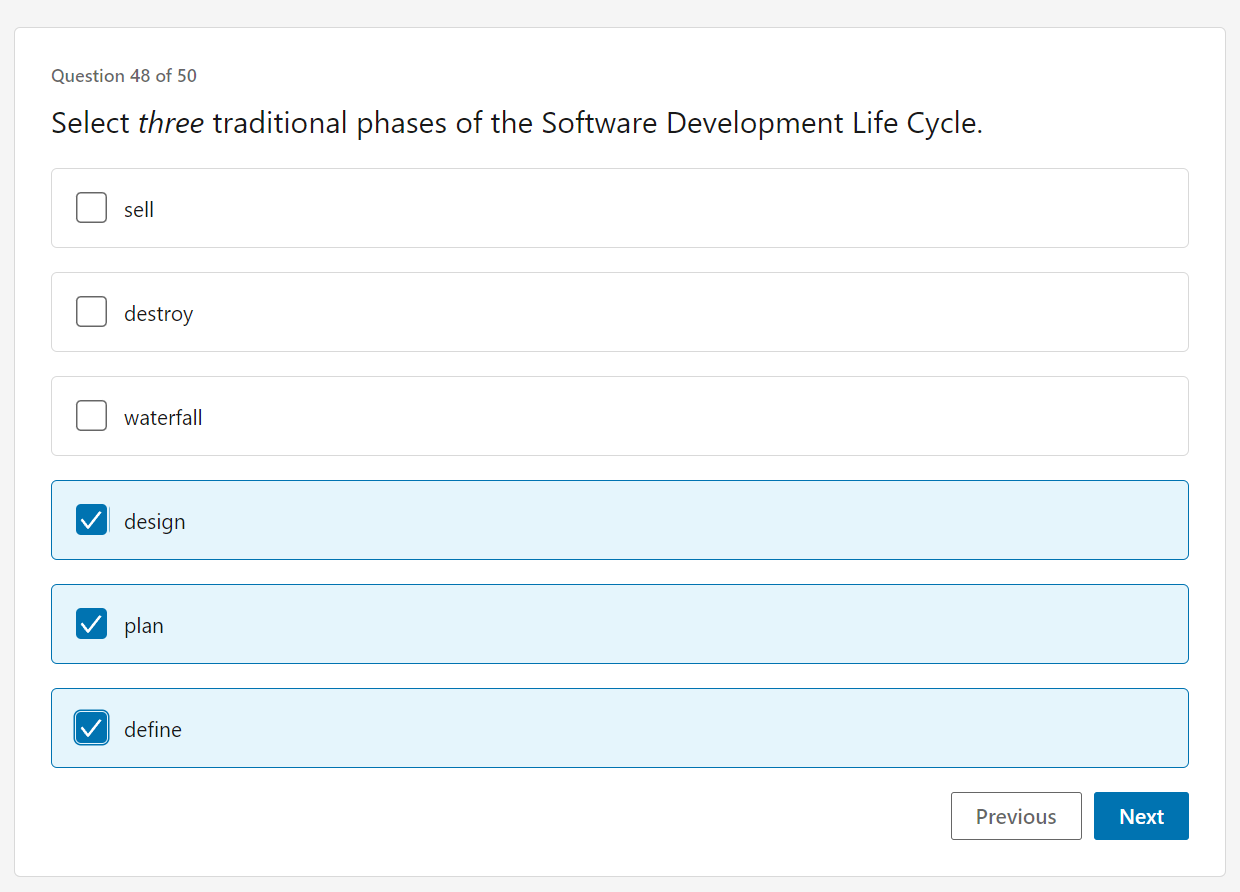
Task: Check the waterfall checkbox
Action: coord(91,415)
